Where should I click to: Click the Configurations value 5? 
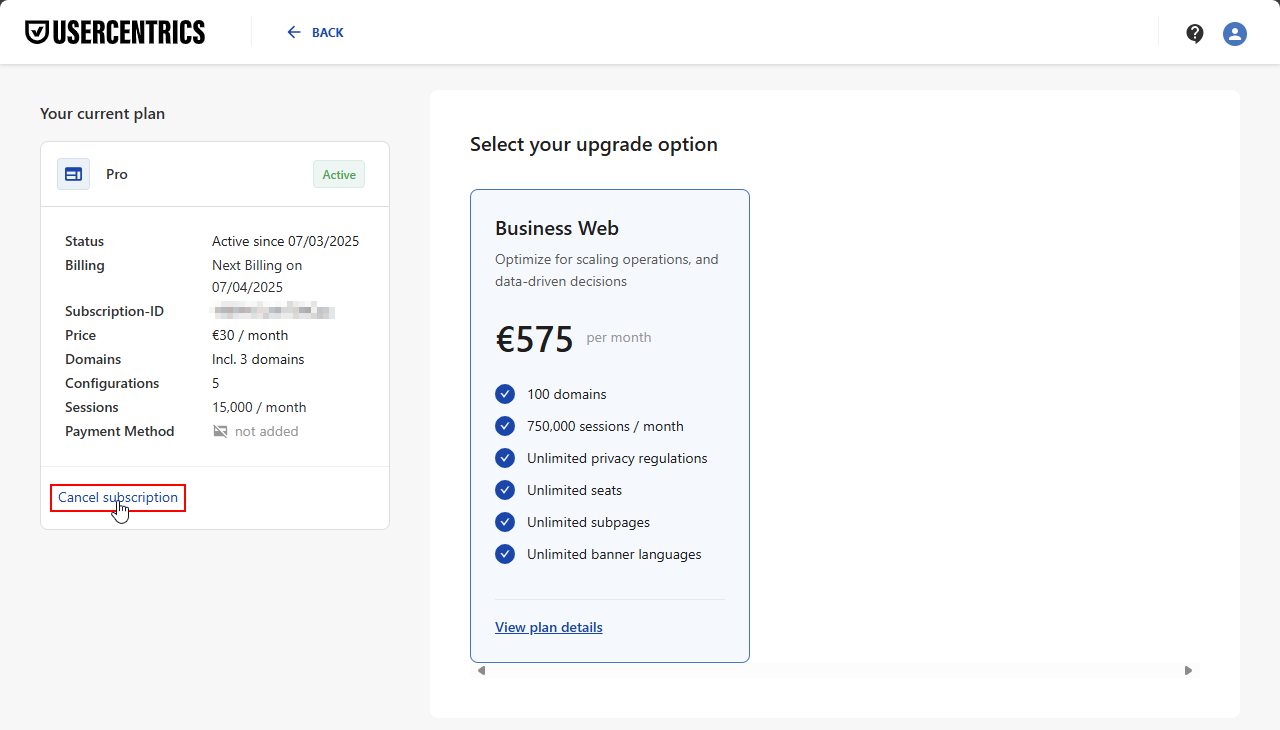tap(216, 383)
